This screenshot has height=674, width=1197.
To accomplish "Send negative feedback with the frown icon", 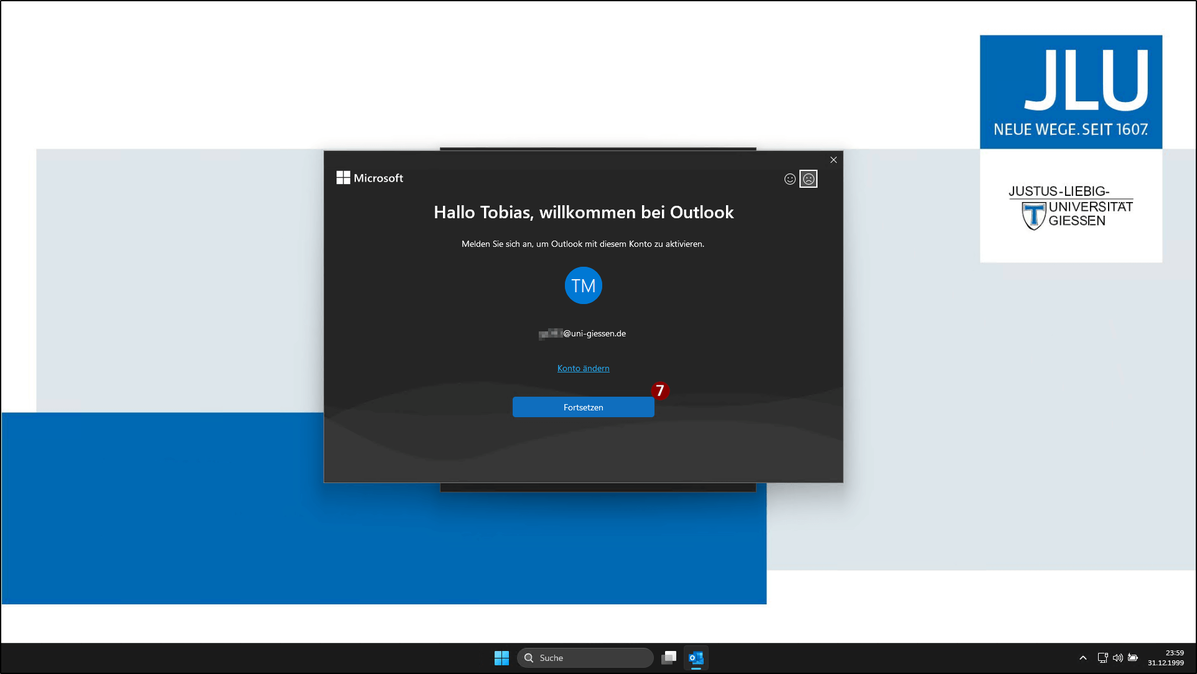I will (x=808, y=179).
